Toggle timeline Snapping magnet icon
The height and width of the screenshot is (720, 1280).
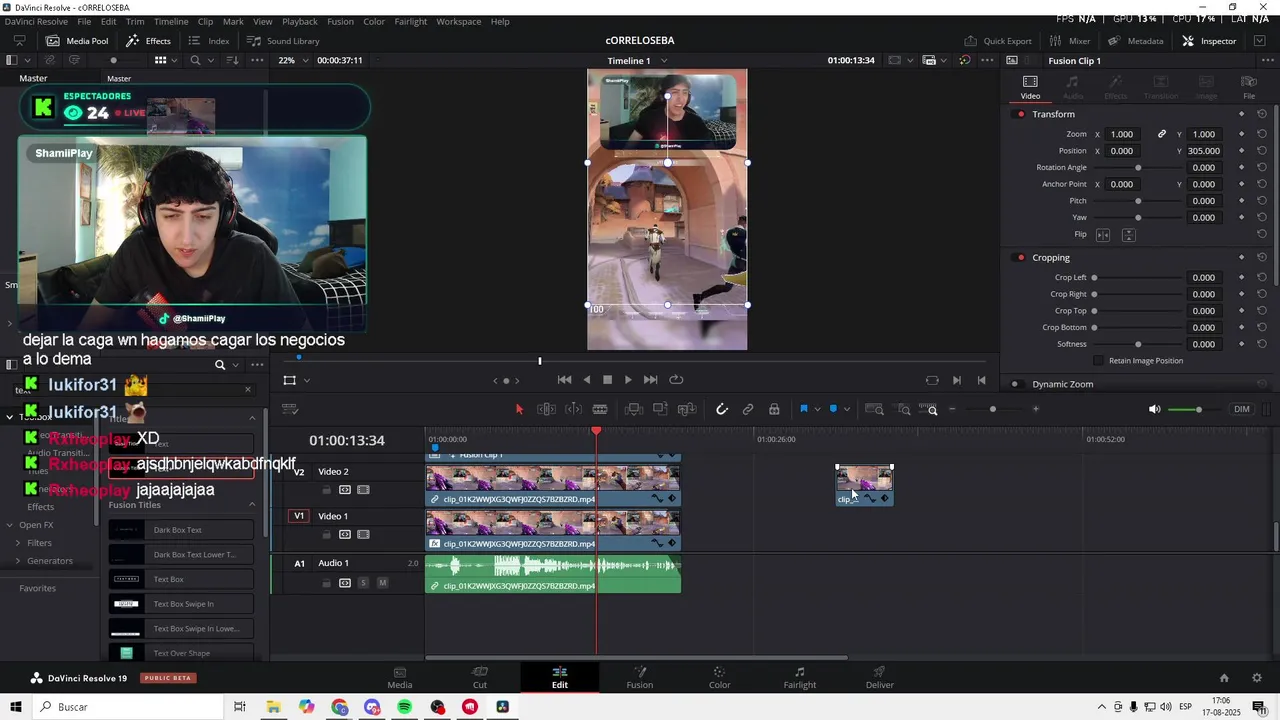pyautogui.click(x=722, y=409)
